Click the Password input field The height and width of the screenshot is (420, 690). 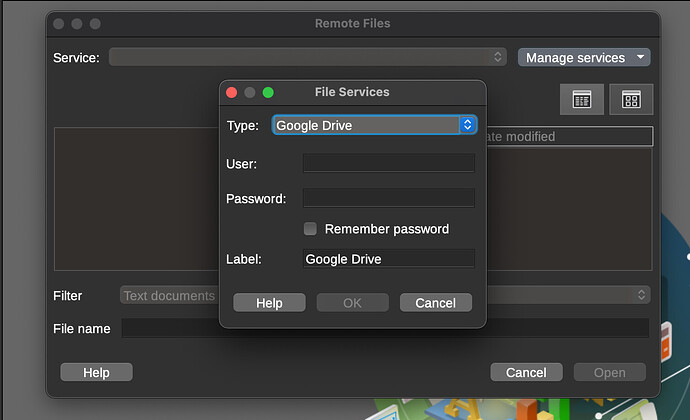389,198
